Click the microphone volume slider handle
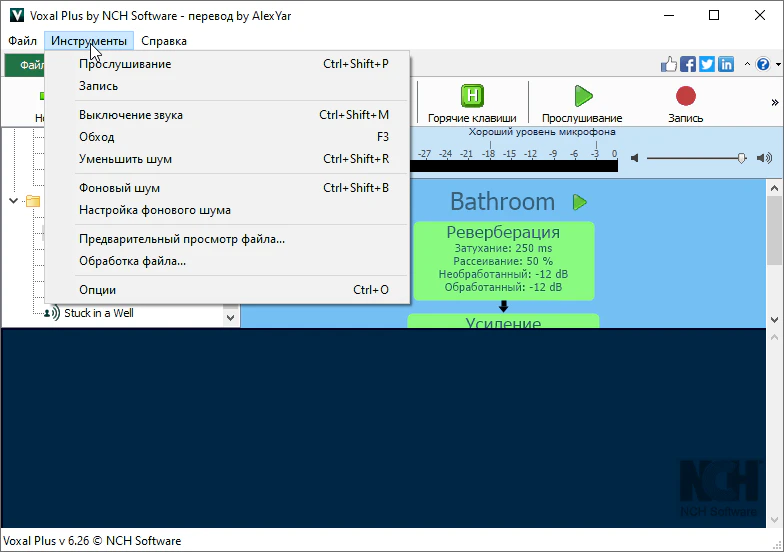784x552 pixels. point(741,158)
